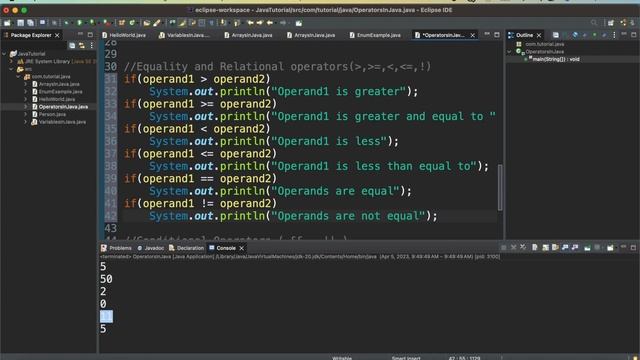
Task: Toggle Hide Static Members in Outline toolbar
Action: click(x=585, y=35)
